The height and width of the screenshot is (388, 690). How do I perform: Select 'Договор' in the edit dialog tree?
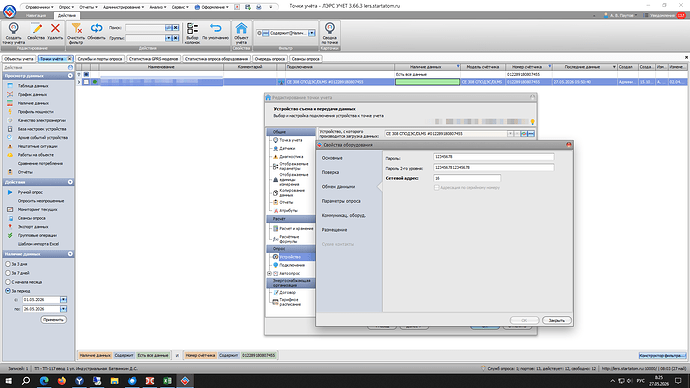pyautogui.click(x=287, y=293)
